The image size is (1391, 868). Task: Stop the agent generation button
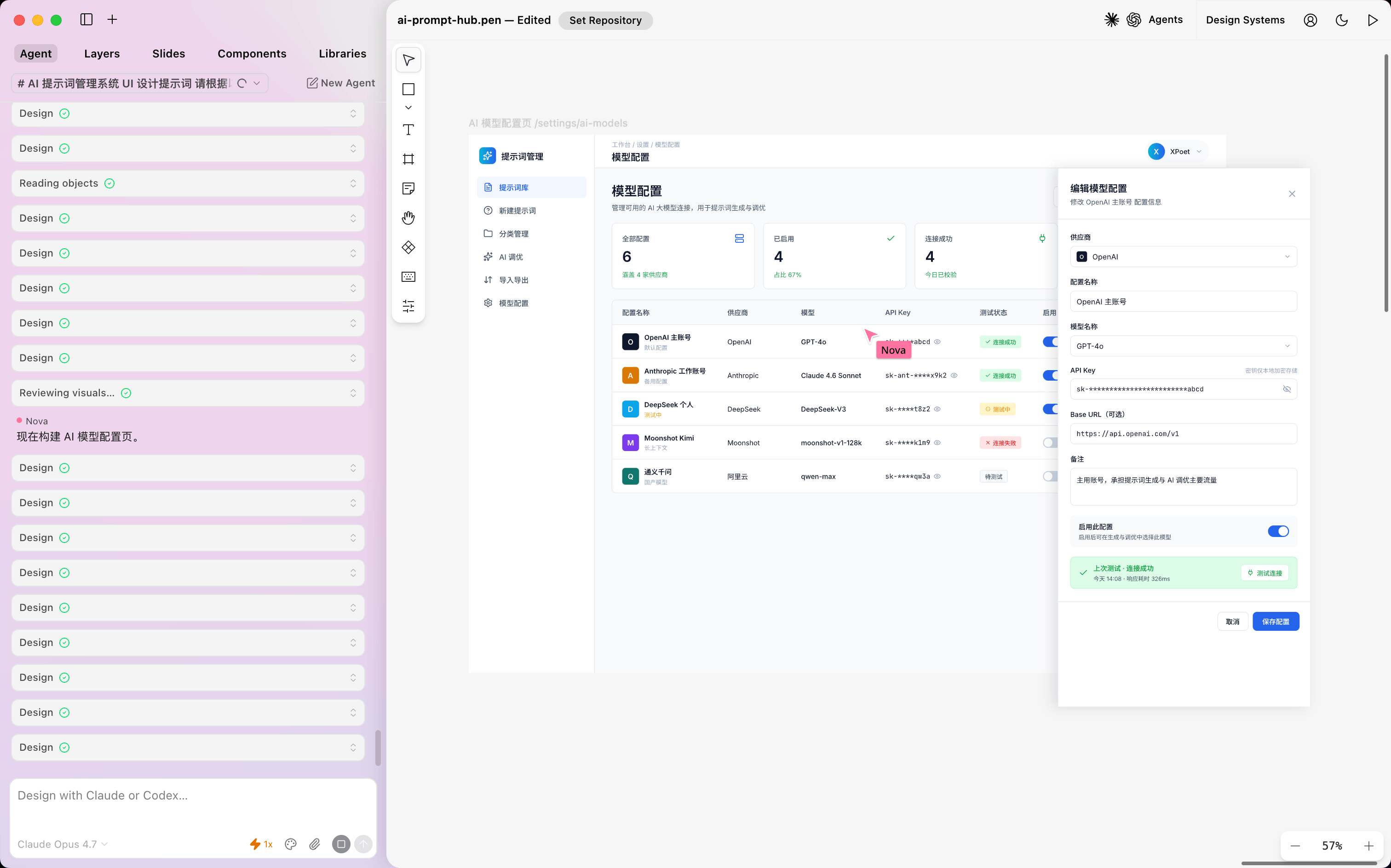click(x=341, y=844)
